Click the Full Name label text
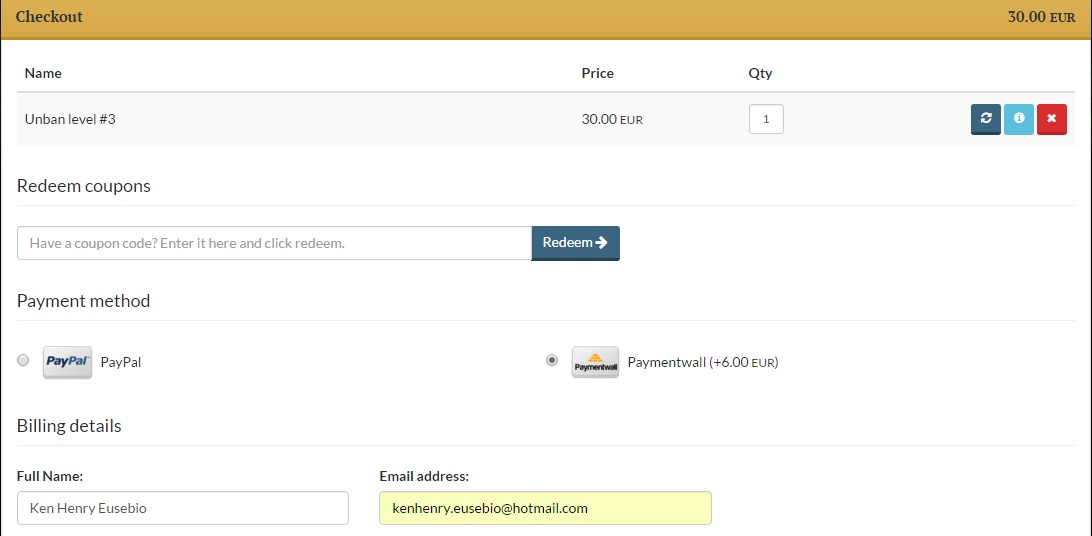Image resolution: width=1092 pixels, height=536 pixels. [50, 477]
